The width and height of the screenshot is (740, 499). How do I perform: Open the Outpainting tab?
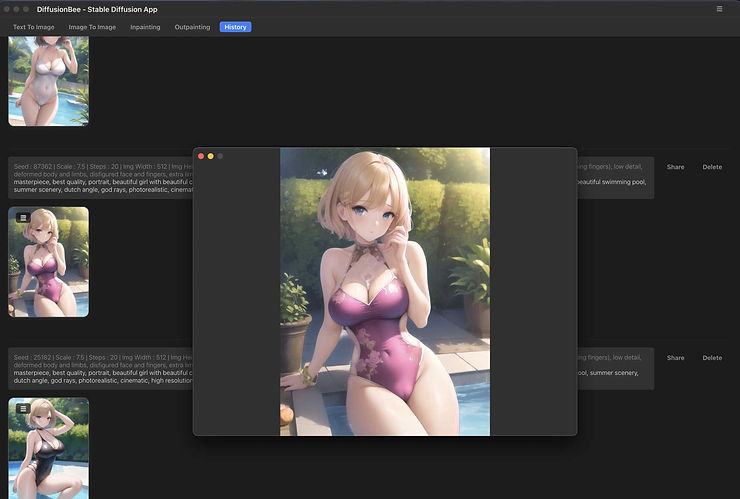click(192, 27)
